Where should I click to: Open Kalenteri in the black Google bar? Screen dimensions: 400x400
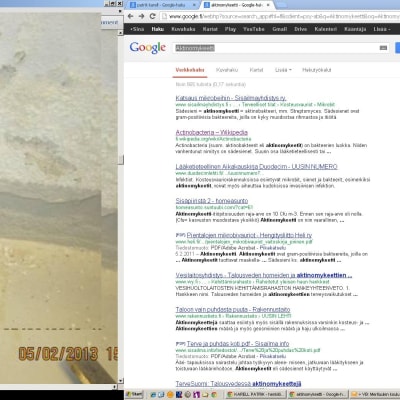(x=325, y=29)
